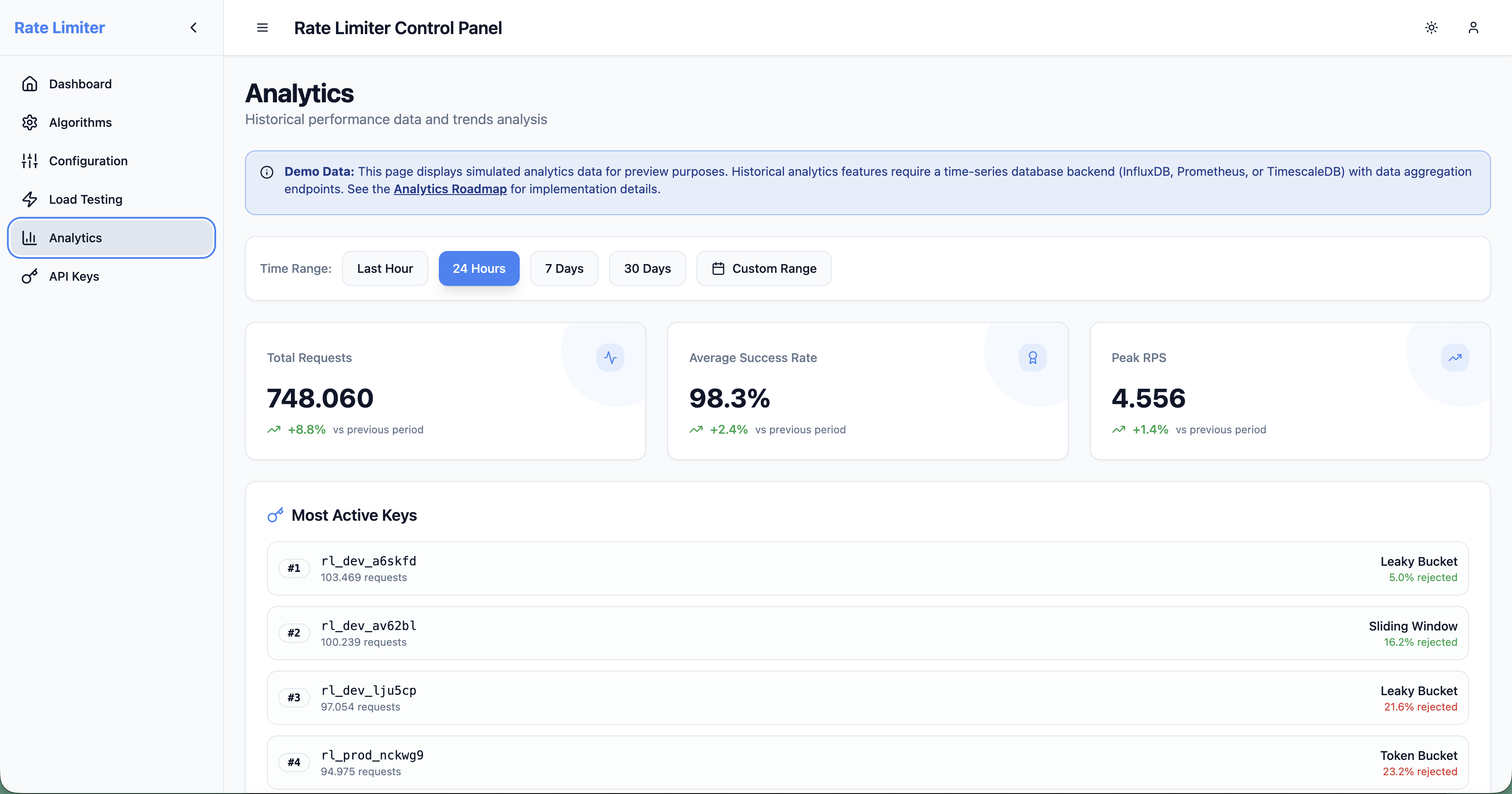Screen dimensions: 1512x794
Task: Collapse the sidebar with the chevron
Action: (193, 28)
